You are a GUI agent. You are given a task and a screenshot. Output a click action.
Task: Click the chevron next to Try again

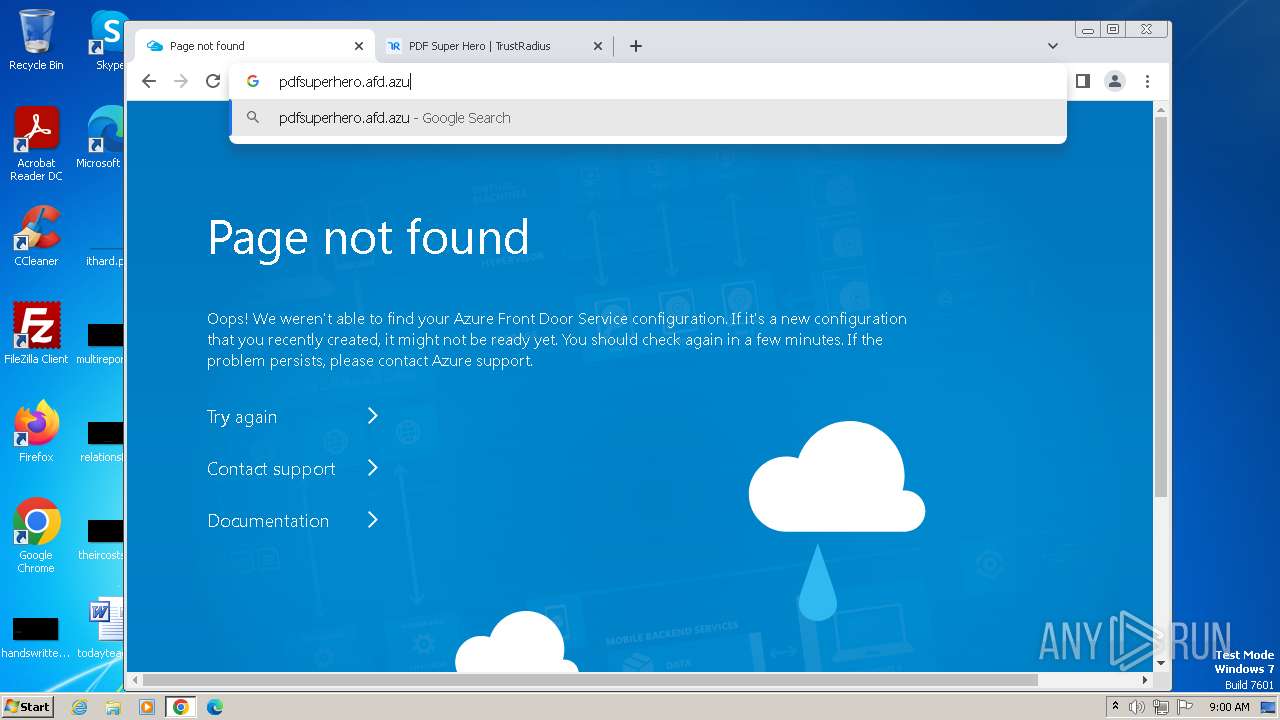(373, 416)
